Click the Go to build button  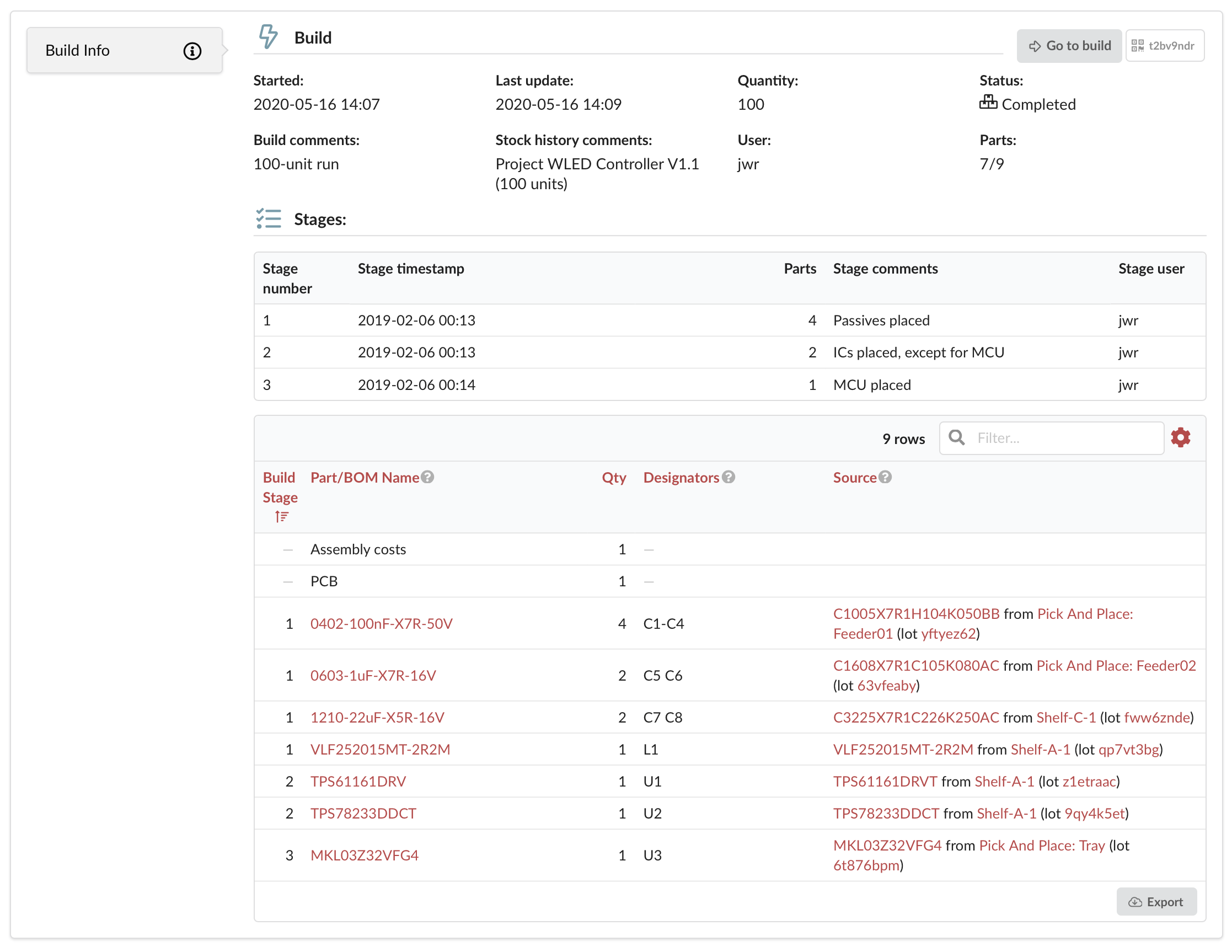(x=1070, y=45)
